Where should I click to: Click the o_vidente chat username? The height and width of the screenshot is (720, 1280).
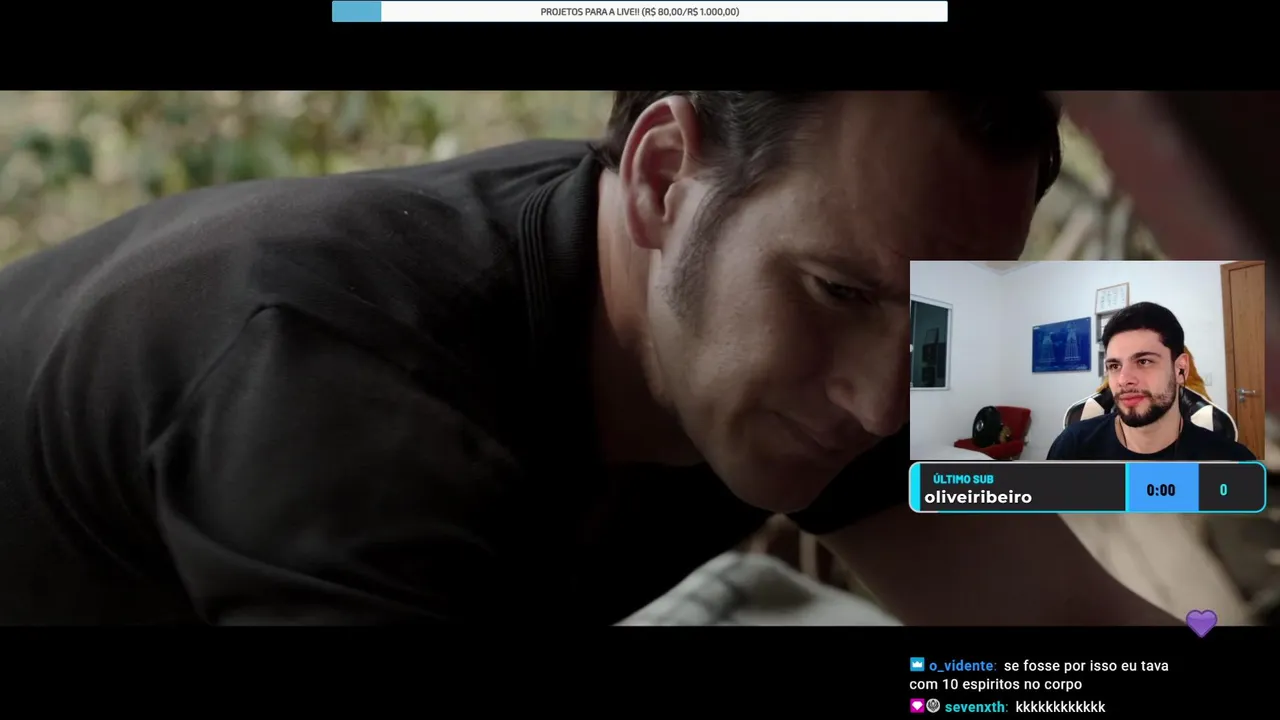click(961, 666)
